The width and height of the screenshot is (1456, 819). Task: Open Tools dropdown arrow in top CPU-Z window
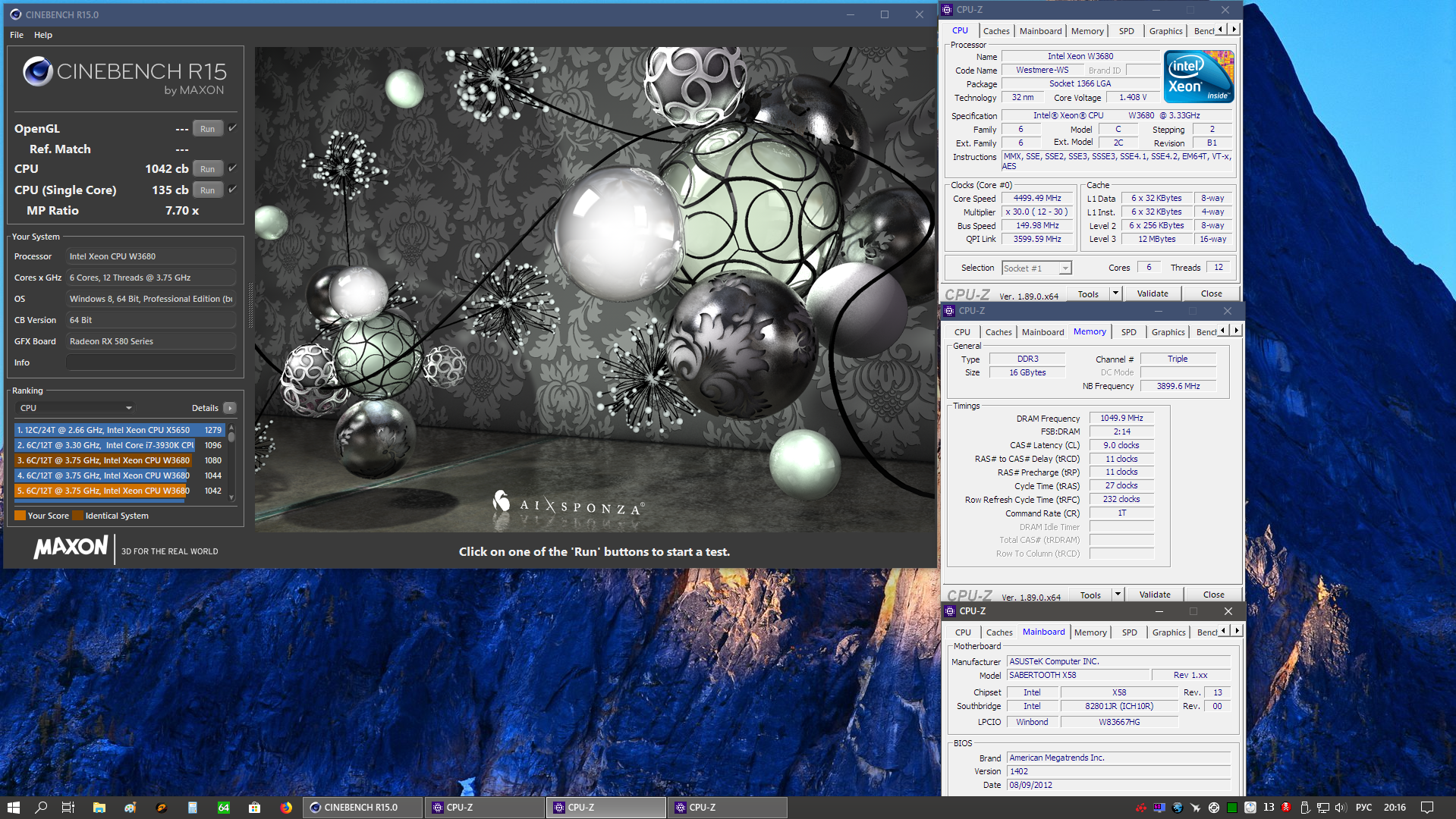pos(1115,293)
